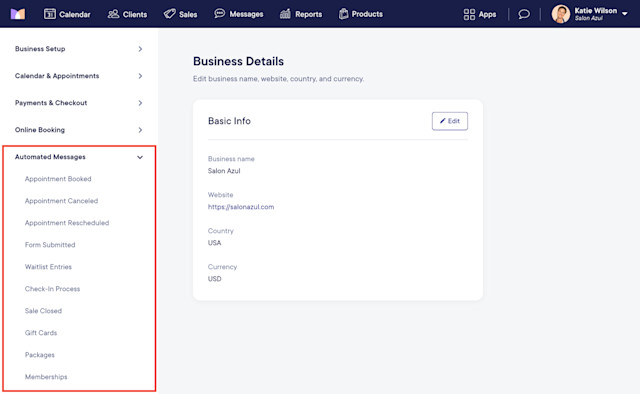Open Reports via the chart icon
The width and height of the screenshot is (640, 394).
pos(285,14)
